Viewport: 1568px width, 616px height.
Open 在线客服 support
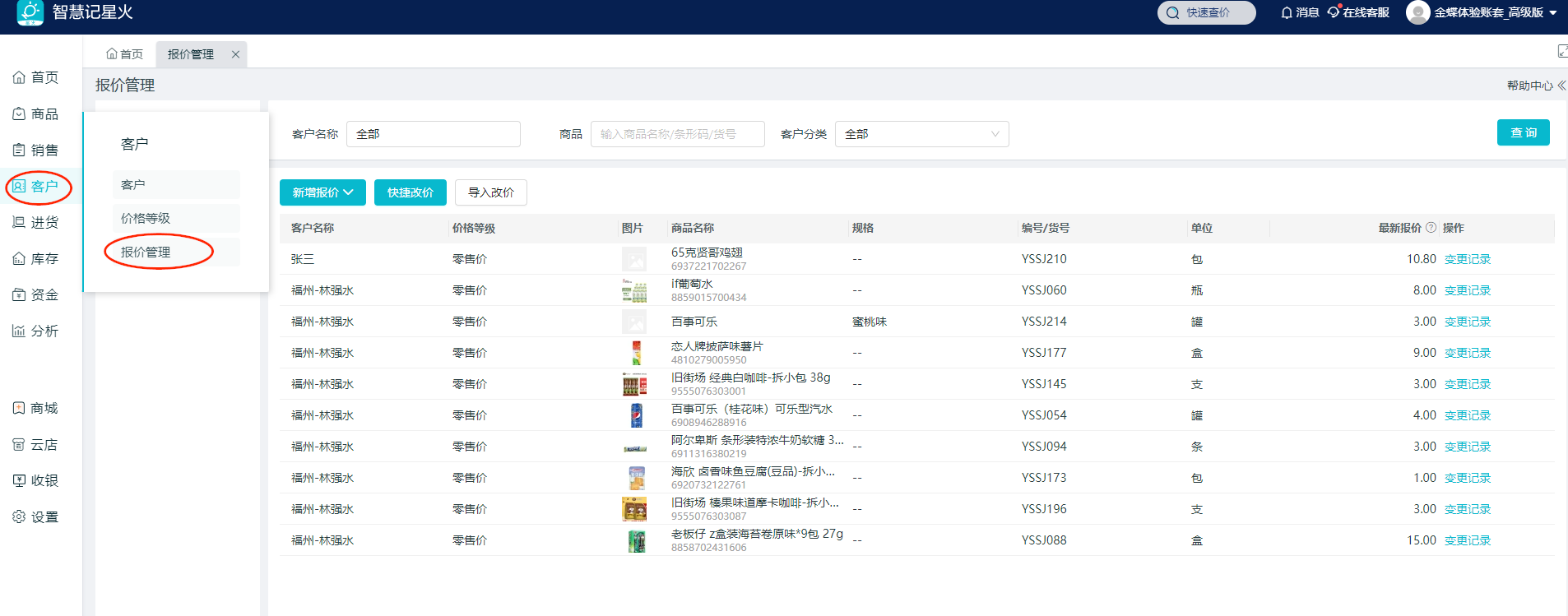pos(1358,12)
